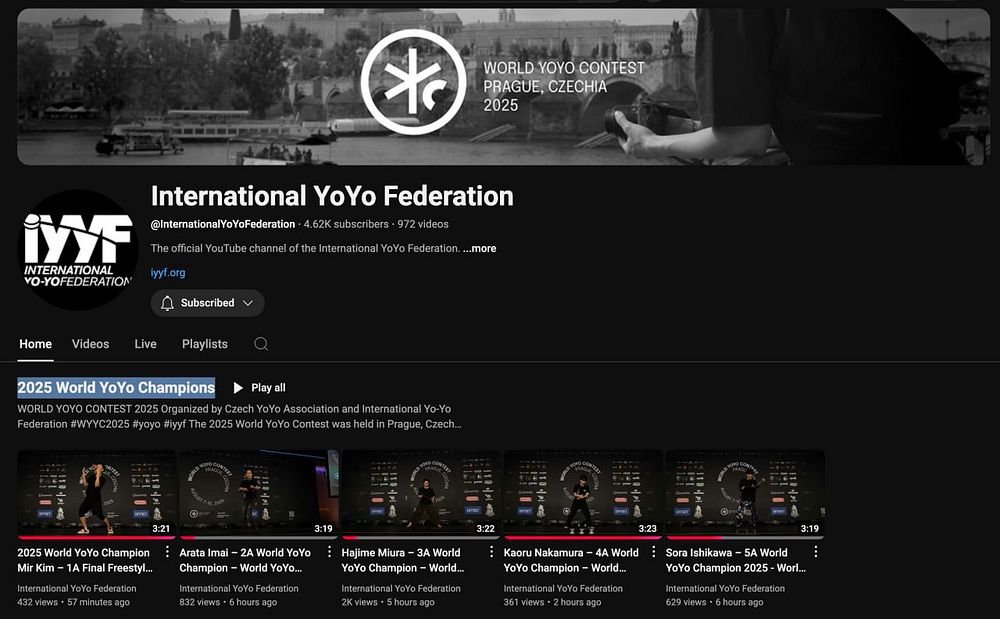The height and width of the screenshot is (619, 1000).
Task: Open the channel search magnifier icon
Action: click(261, 344)
